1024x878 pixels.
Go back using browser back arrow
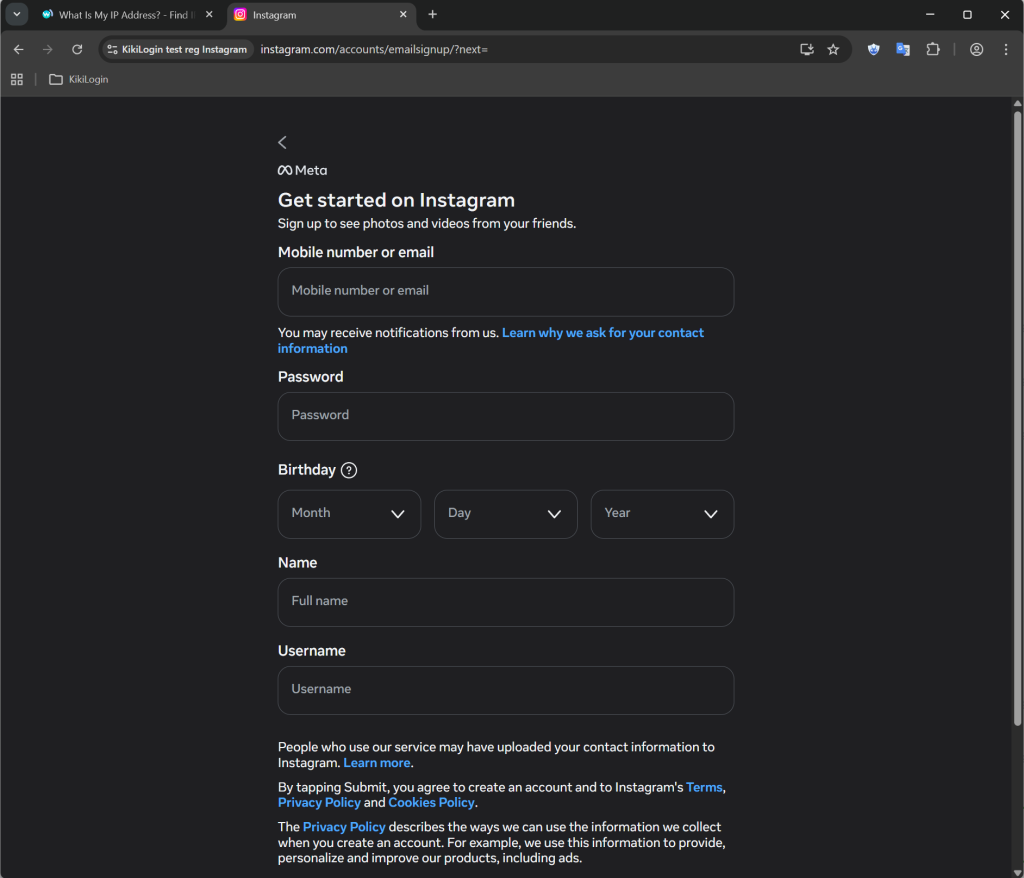(x=18, y=50)
